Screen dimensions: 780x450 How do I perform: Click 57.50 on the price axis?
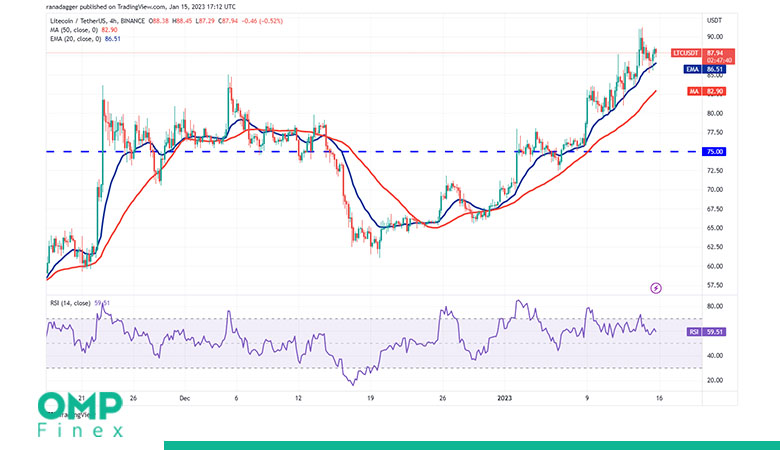click(715, 285)
